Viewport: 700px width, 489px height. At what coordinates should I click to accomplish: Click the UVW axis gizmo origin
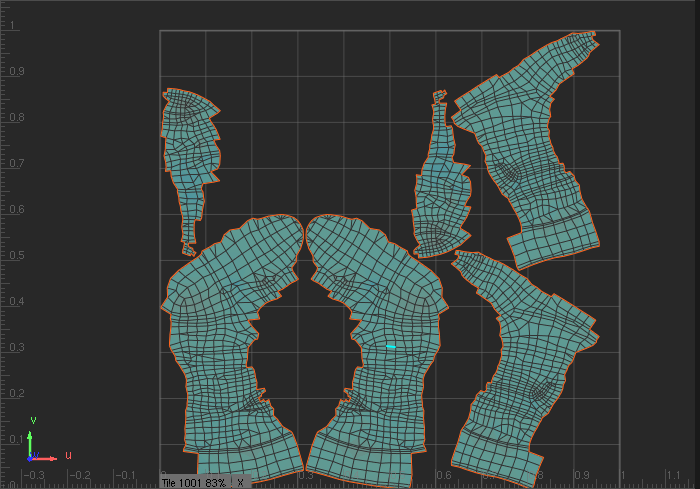point(30,459)
